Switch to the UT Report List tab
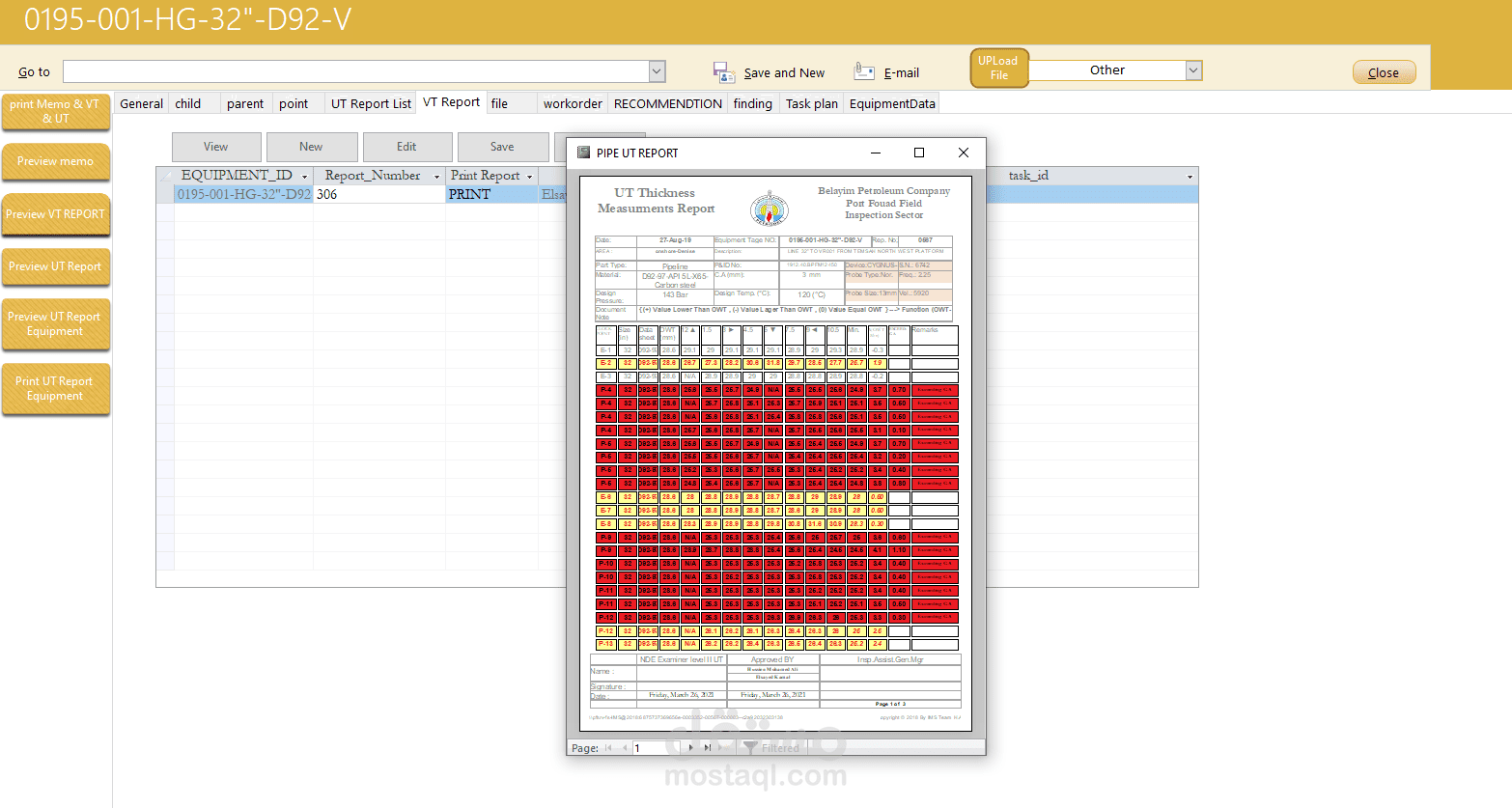This screenshot has height=808, width=1512. tap(370, 103)
